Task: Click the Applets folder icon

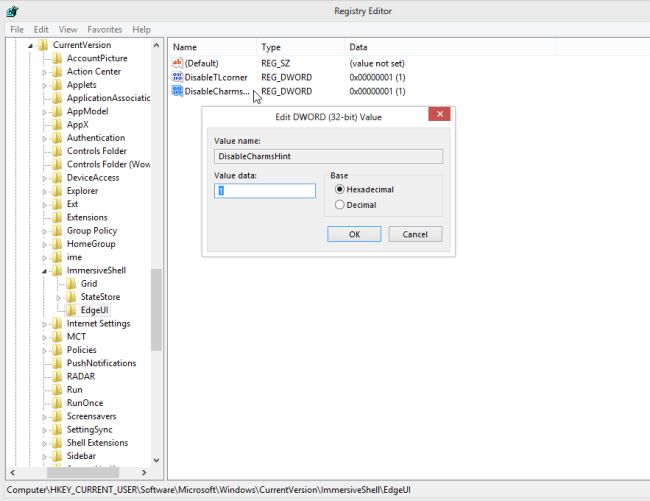Action: [57, 85]
